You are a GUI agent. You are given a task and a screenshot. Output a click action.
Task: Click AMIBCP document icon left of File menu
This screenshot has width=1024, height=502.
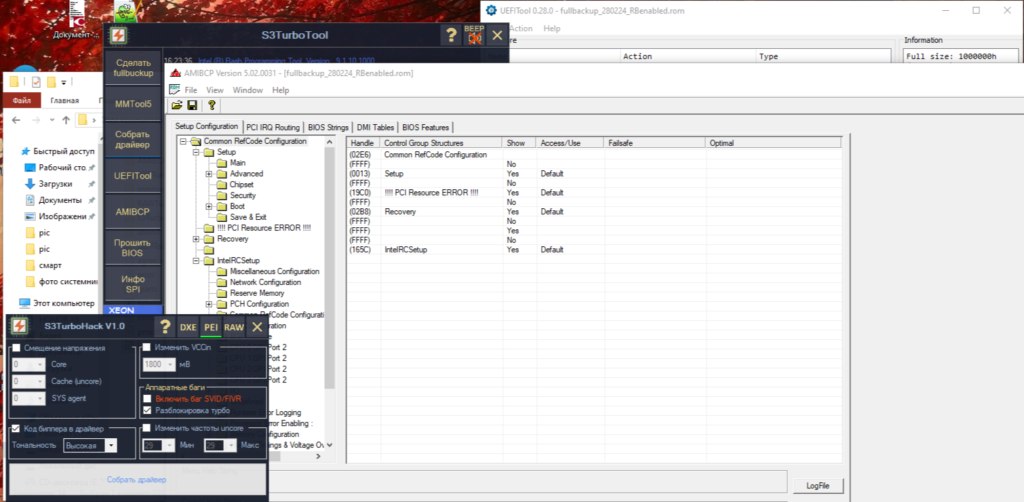[x=174, y=89]
